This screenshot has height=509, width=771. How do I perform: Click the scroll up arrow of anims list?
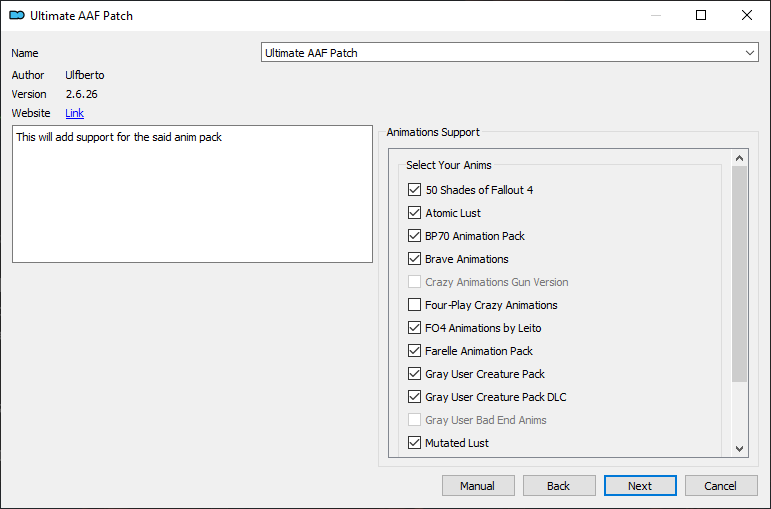pos(740,158)
